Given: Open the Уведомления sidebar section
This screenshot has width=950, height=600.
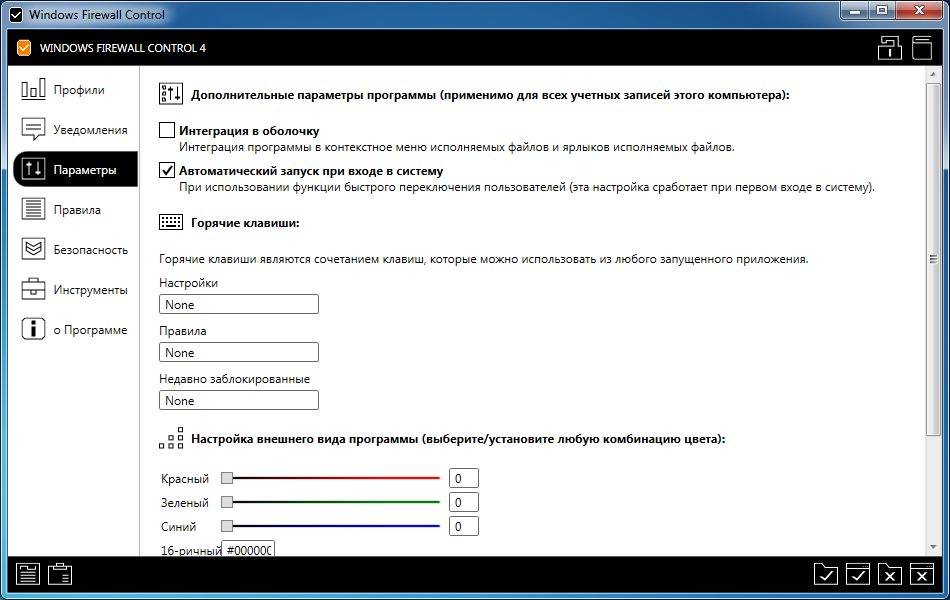Looking at the screenshot, I should pyautogui.click(x=75, y=130).
